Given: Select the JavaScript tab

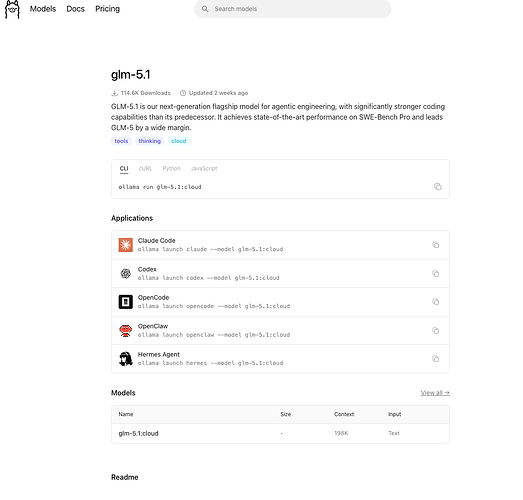Looking at the screenshot, I should (204, 168).
